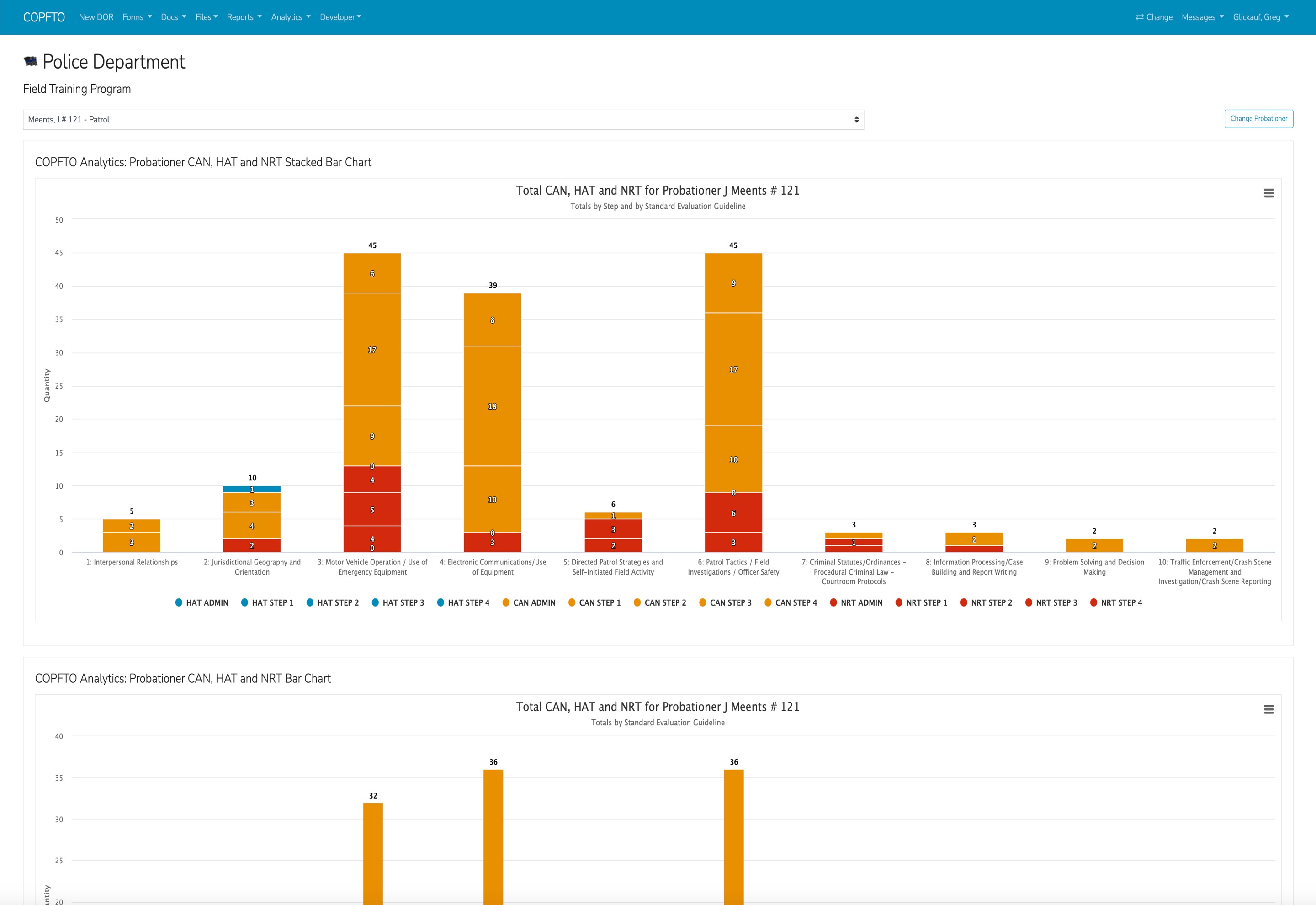Click the New DOR link
1316x905 pixels.
[x=96, y=17]
